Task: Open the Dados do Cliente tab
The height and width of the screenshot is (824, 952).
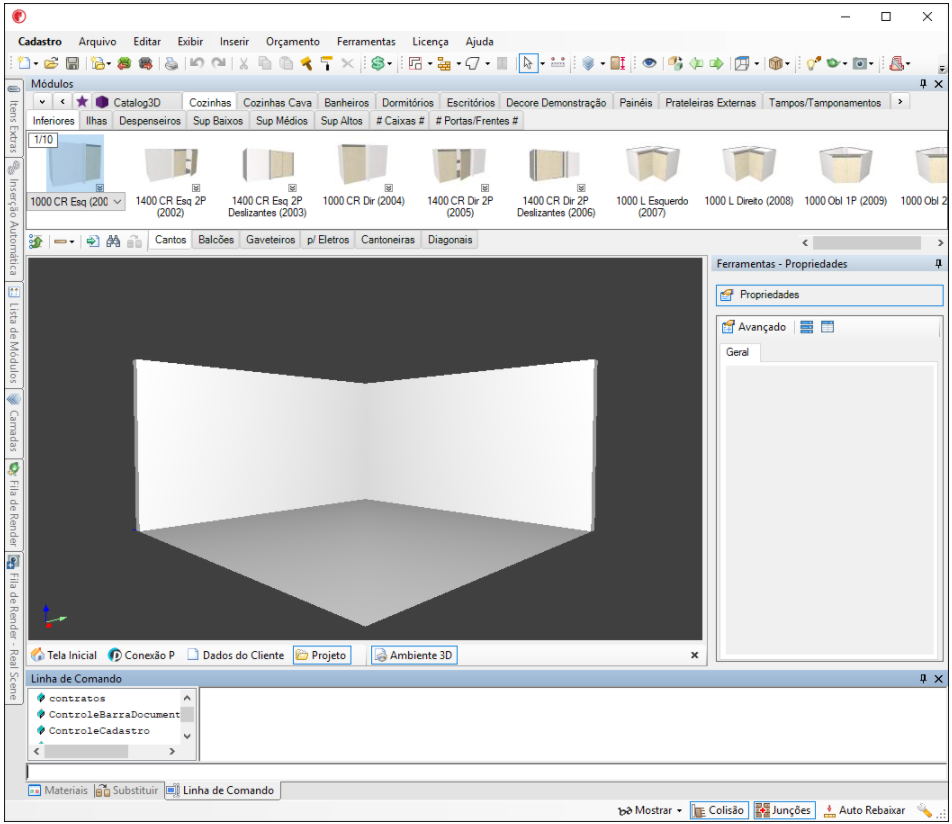Action: pyautogui.click(x=236, y=655)
